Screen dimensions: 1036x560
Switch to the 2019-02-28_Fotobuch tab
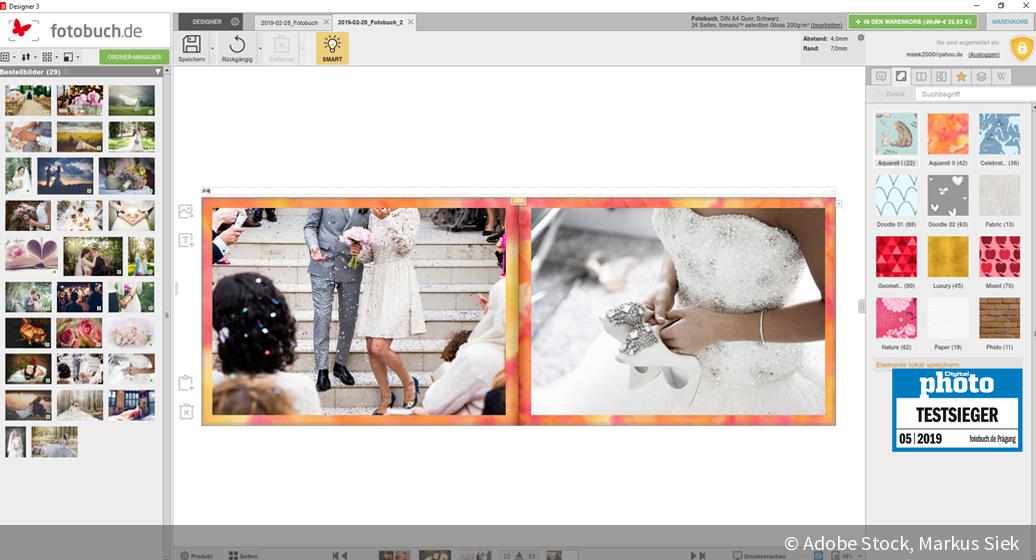[x=289, y=22]
